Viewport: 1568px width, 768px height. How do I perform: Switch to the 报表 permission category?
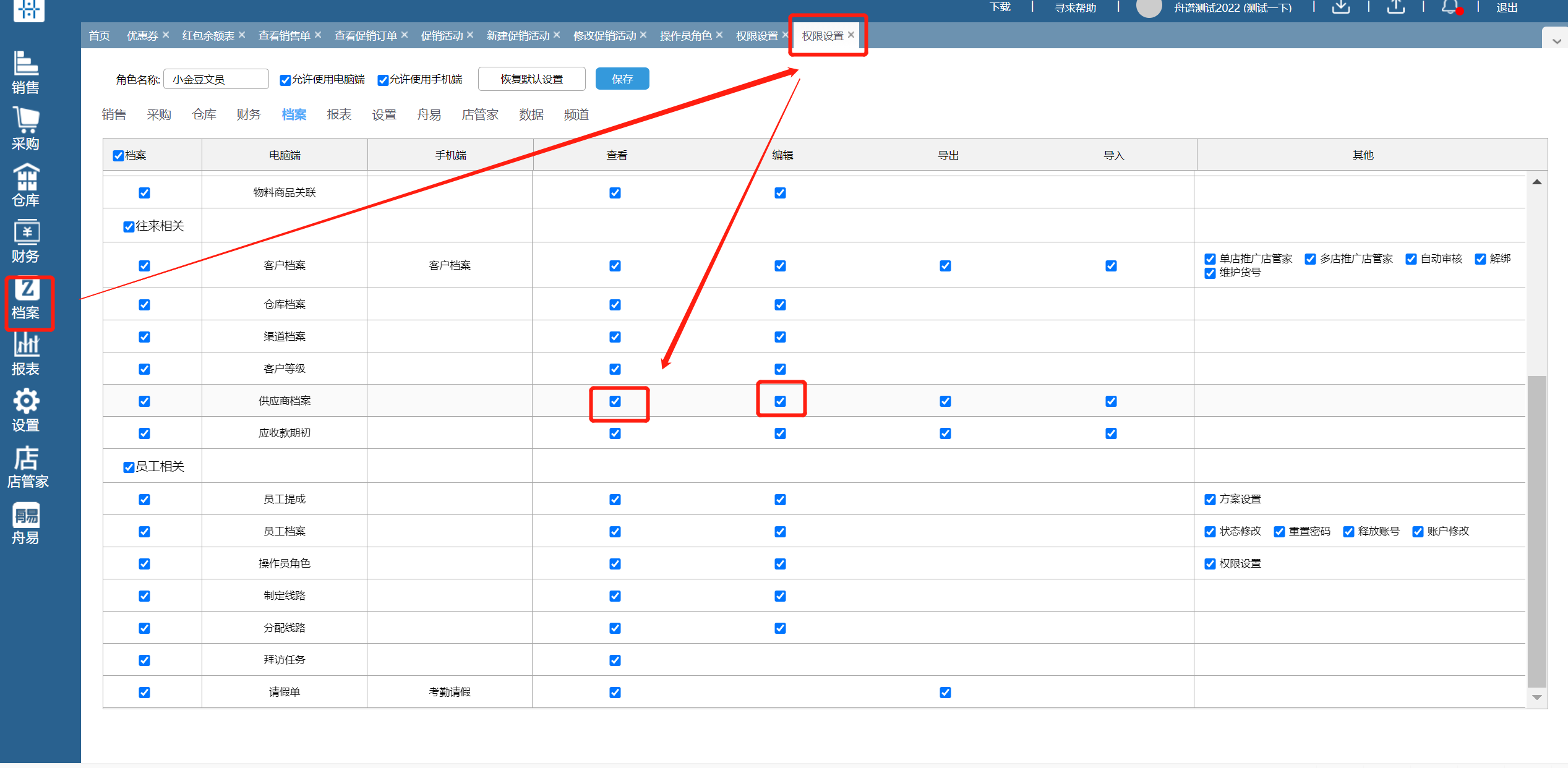coord(339,114)
